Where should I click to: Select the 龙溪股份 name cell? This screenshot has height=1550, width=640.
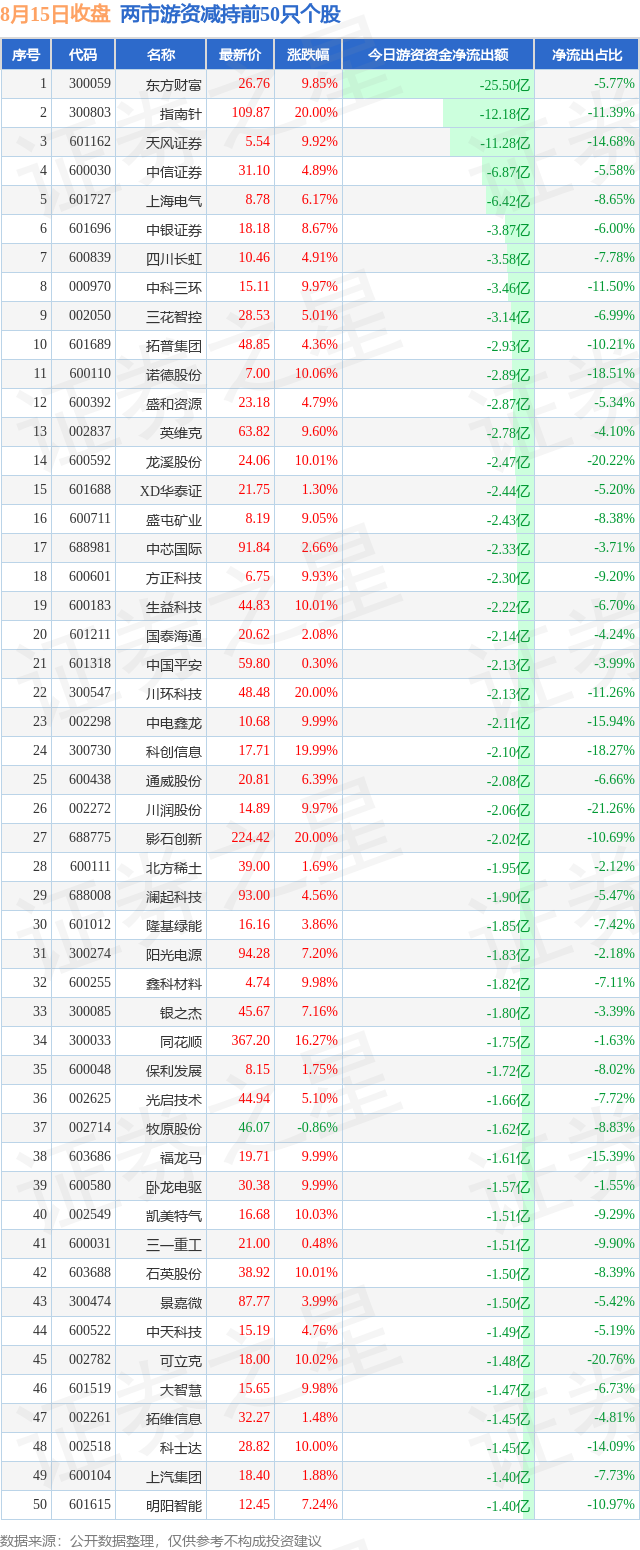coord(174,461)
